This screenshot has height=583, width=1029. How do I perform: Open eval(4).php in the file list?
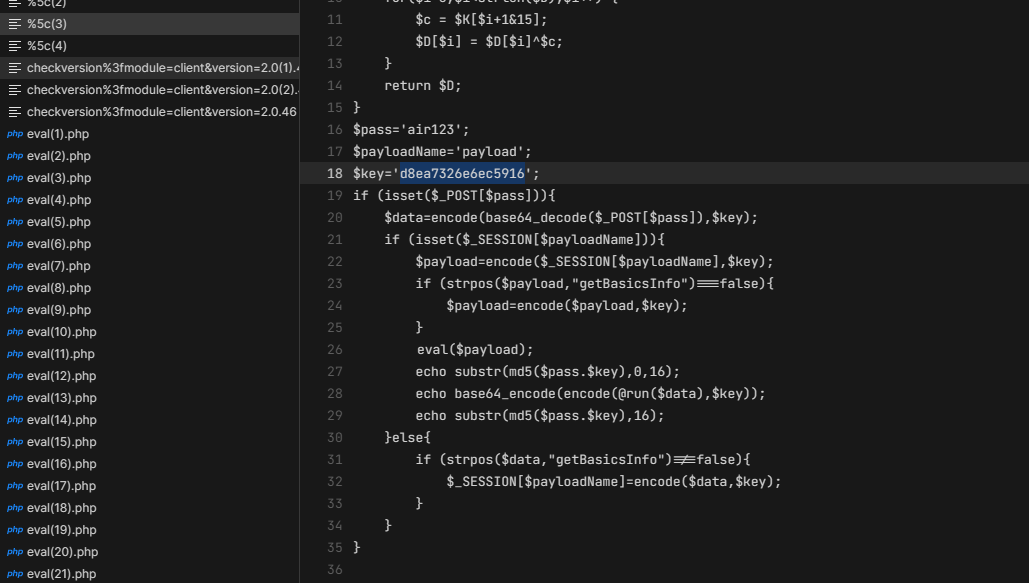click(x=150, y=200)
